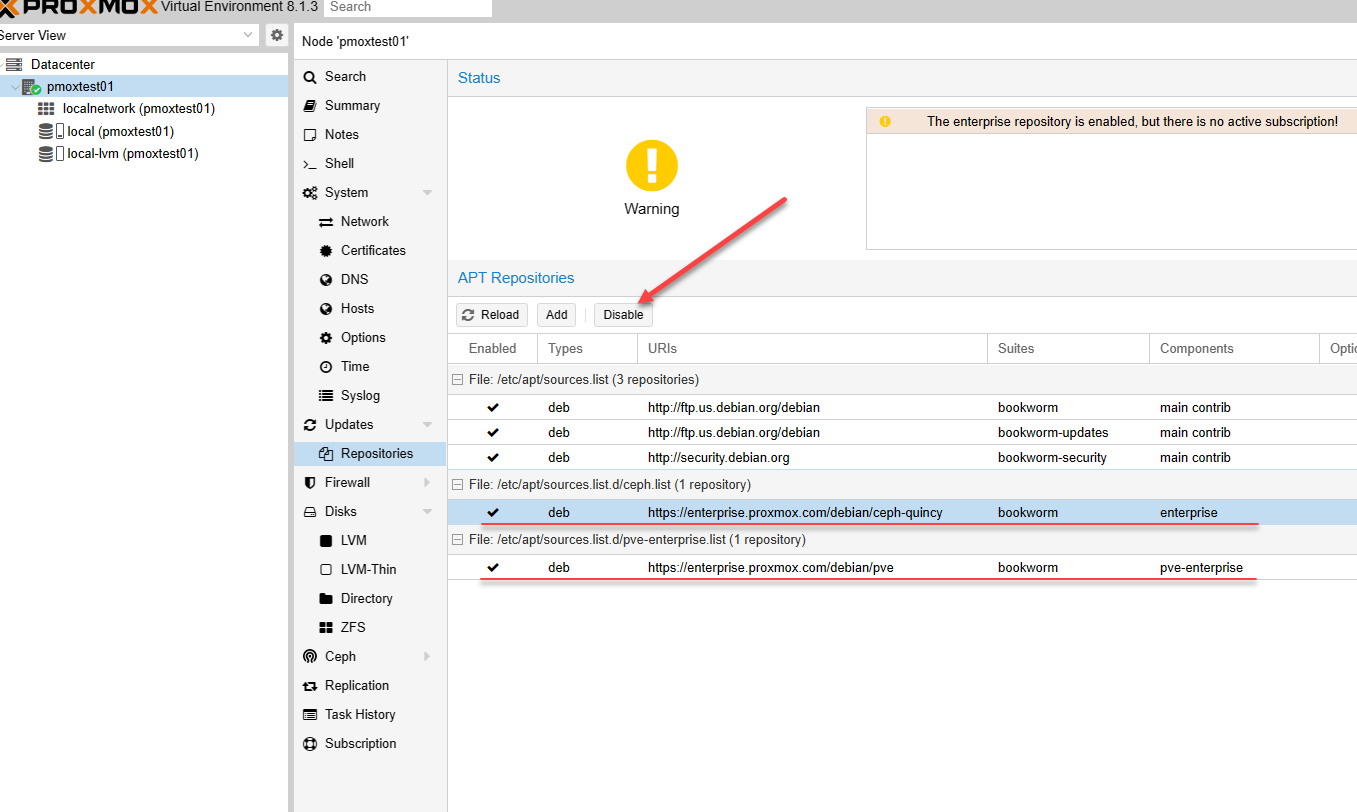Click the Ceph icon in node menu
The height and width of the screenshot is (812, 1357).
coord(310,657)
